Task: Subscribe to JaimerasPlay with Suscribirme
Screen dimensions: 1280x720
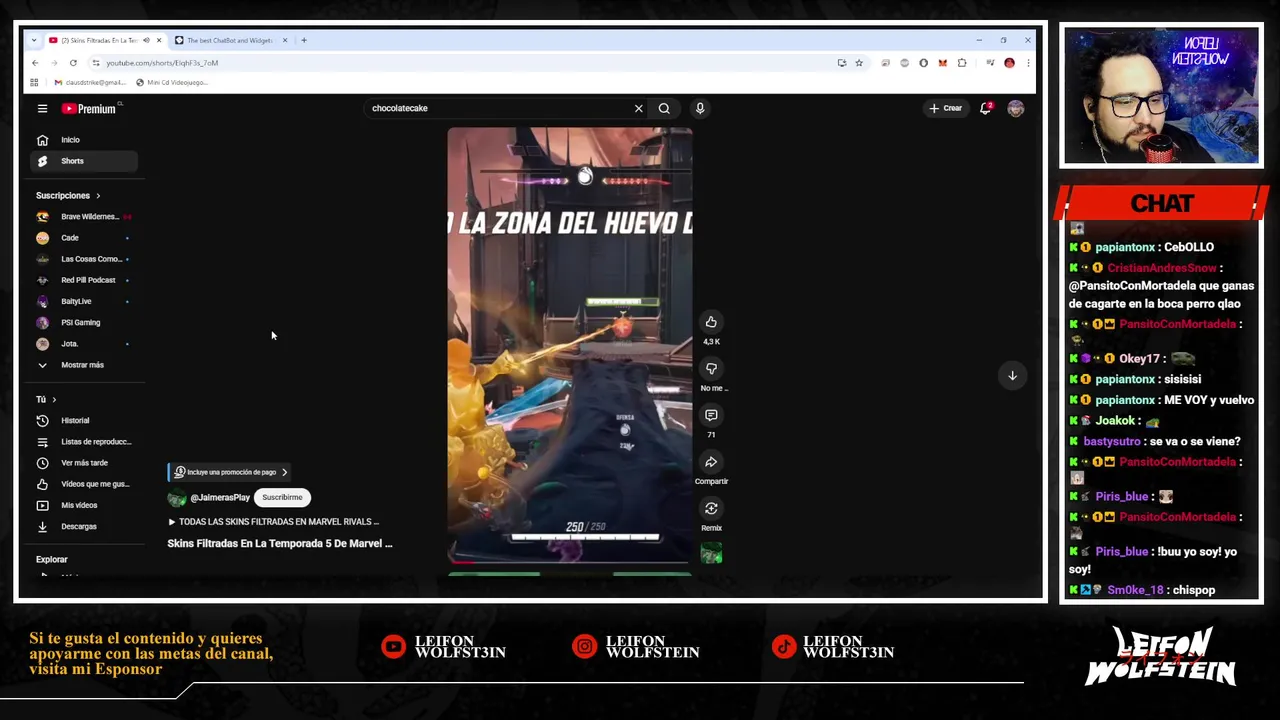Action: [282, 497]
